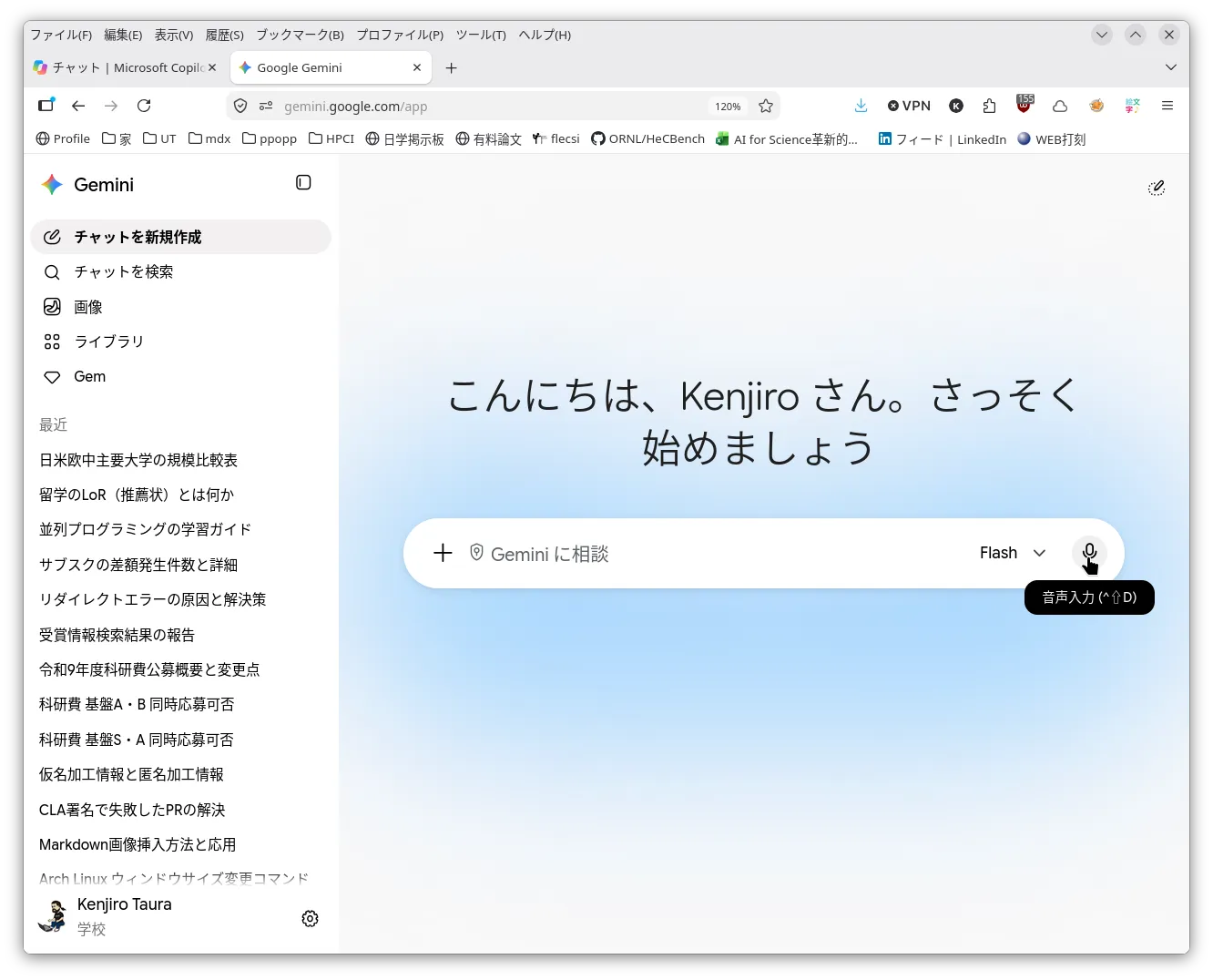Open the ブックマーク(B) menu

click(x=300, y=35)
